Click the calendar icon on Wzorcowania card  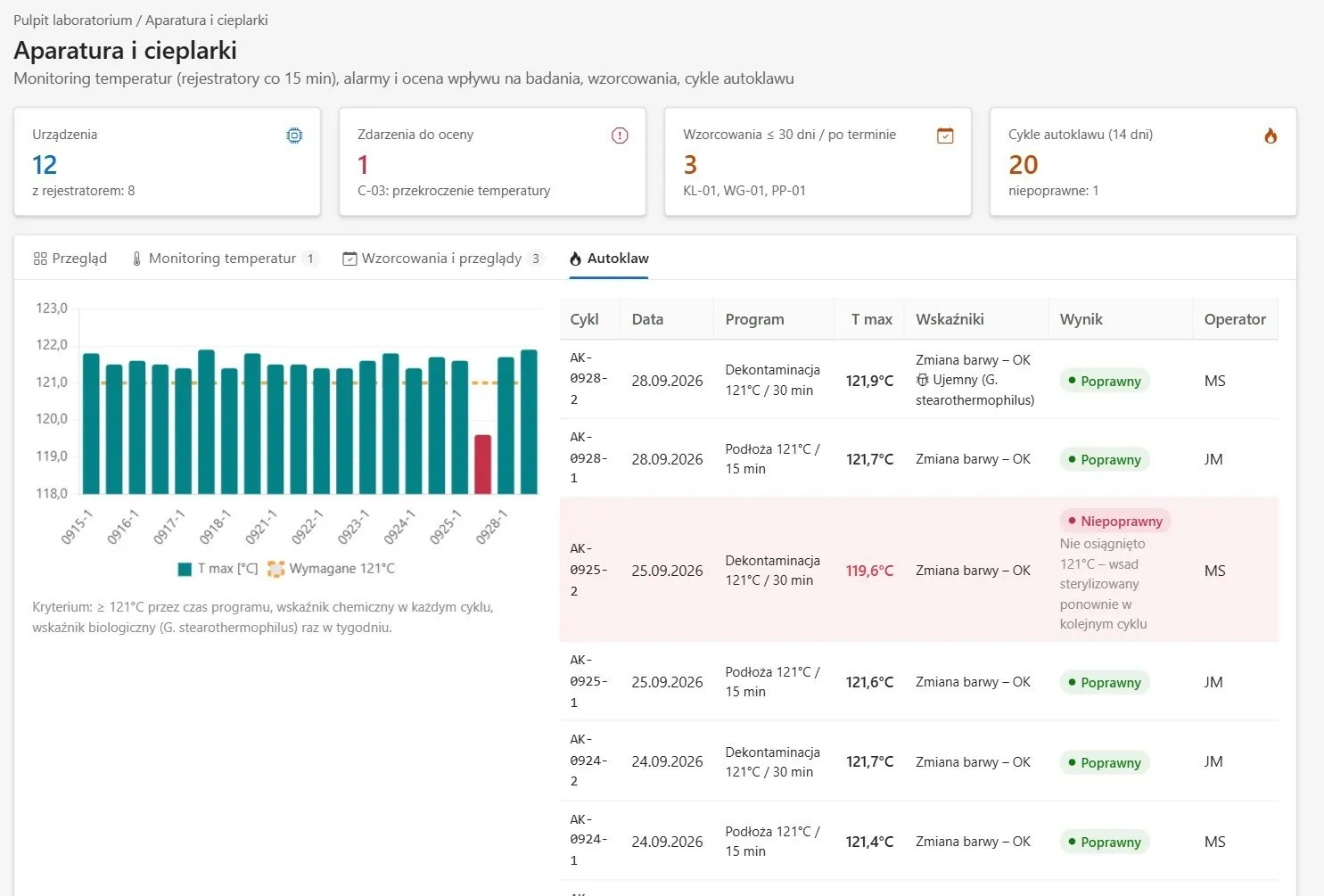point(945,136)
